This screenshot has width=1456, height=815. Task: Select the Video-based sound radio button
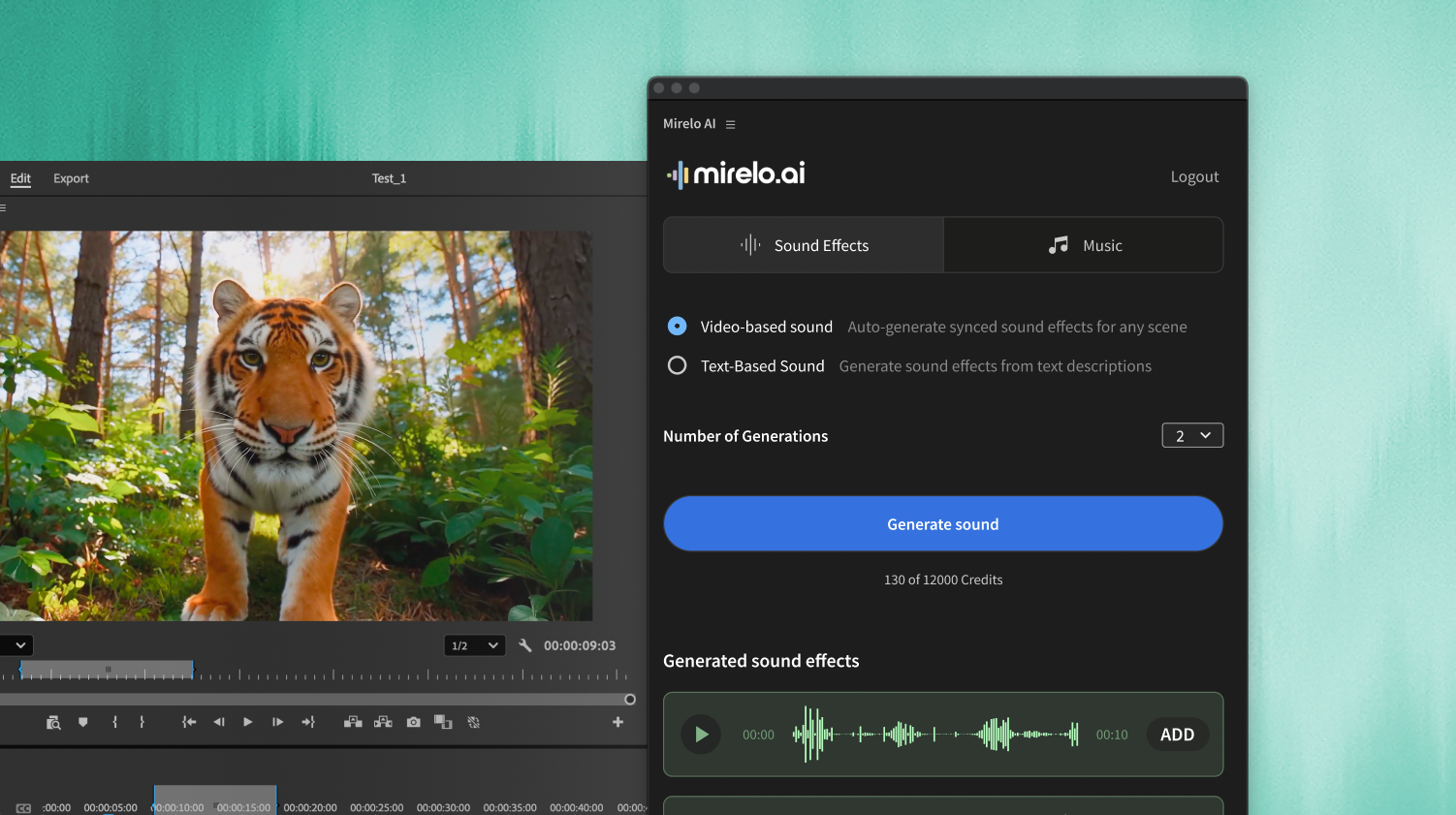pos(677,326)
